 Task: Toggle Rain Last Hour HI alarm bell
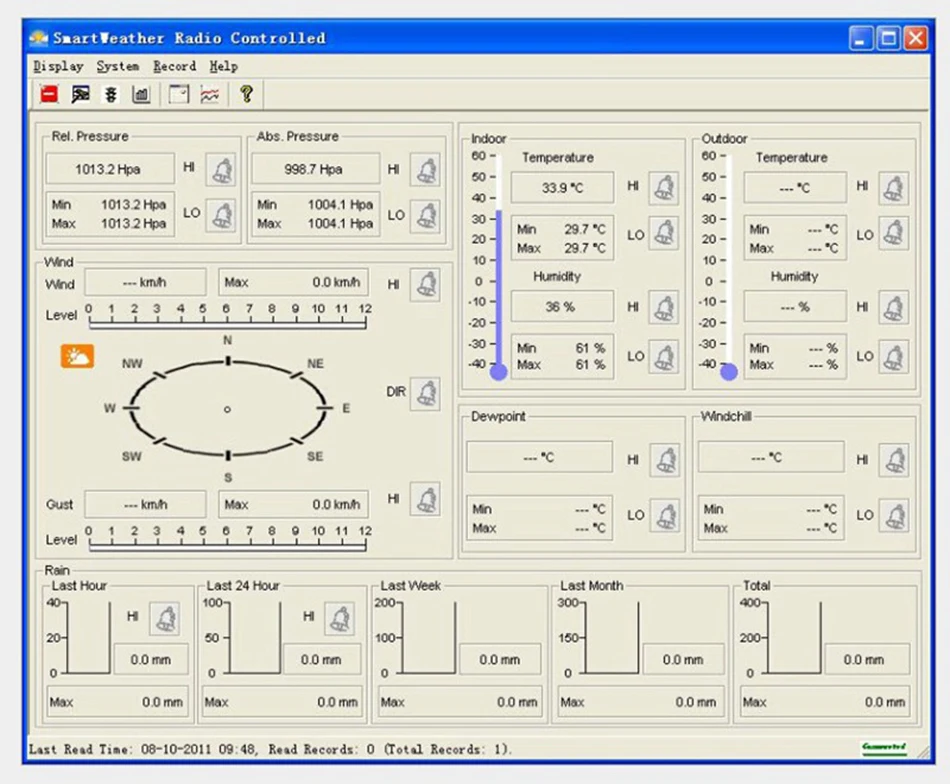pyautogui.click(x=166, y=619)
